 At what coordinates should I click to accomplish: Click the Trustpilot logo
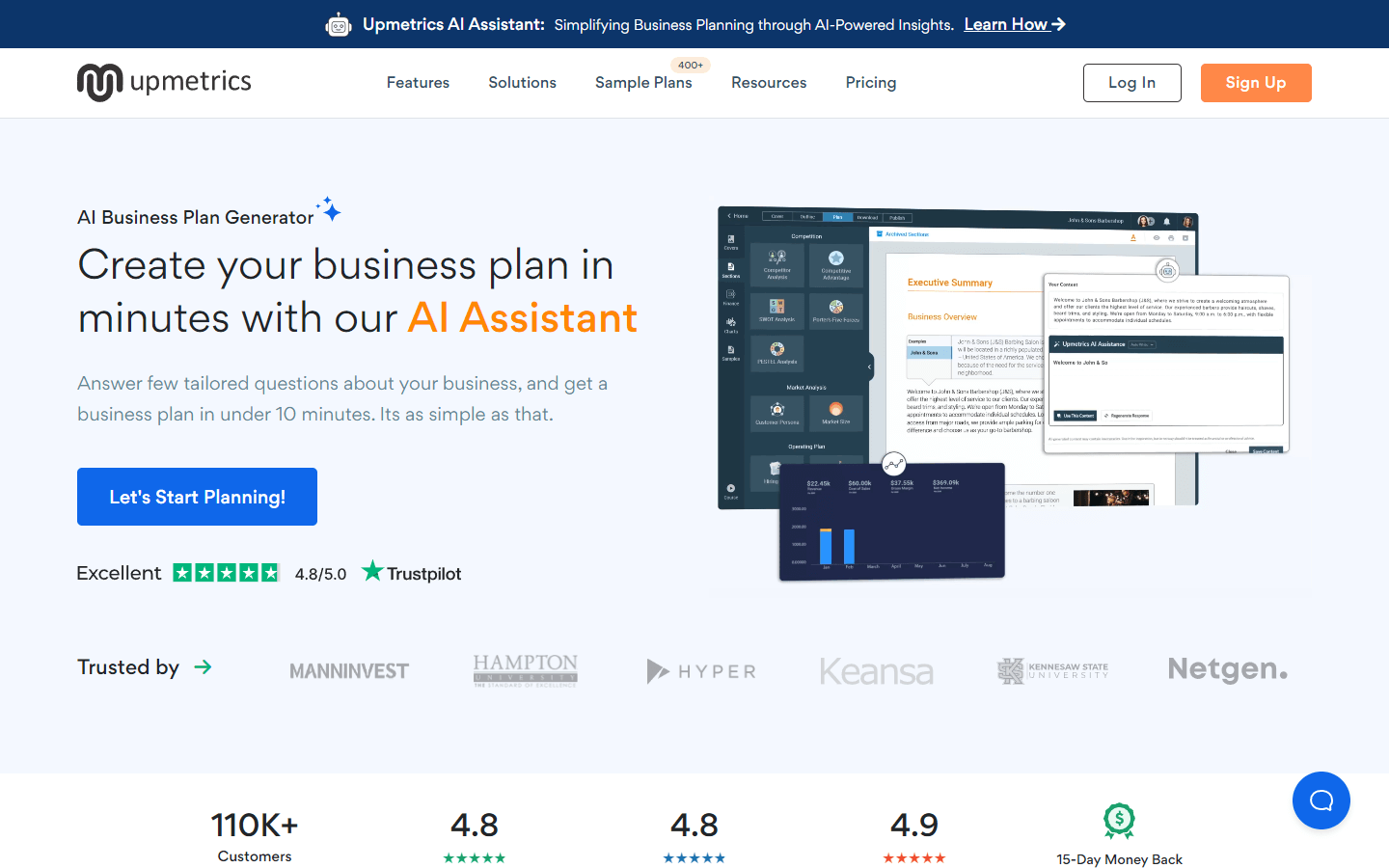pyautogui.click(x=412, y=572)
